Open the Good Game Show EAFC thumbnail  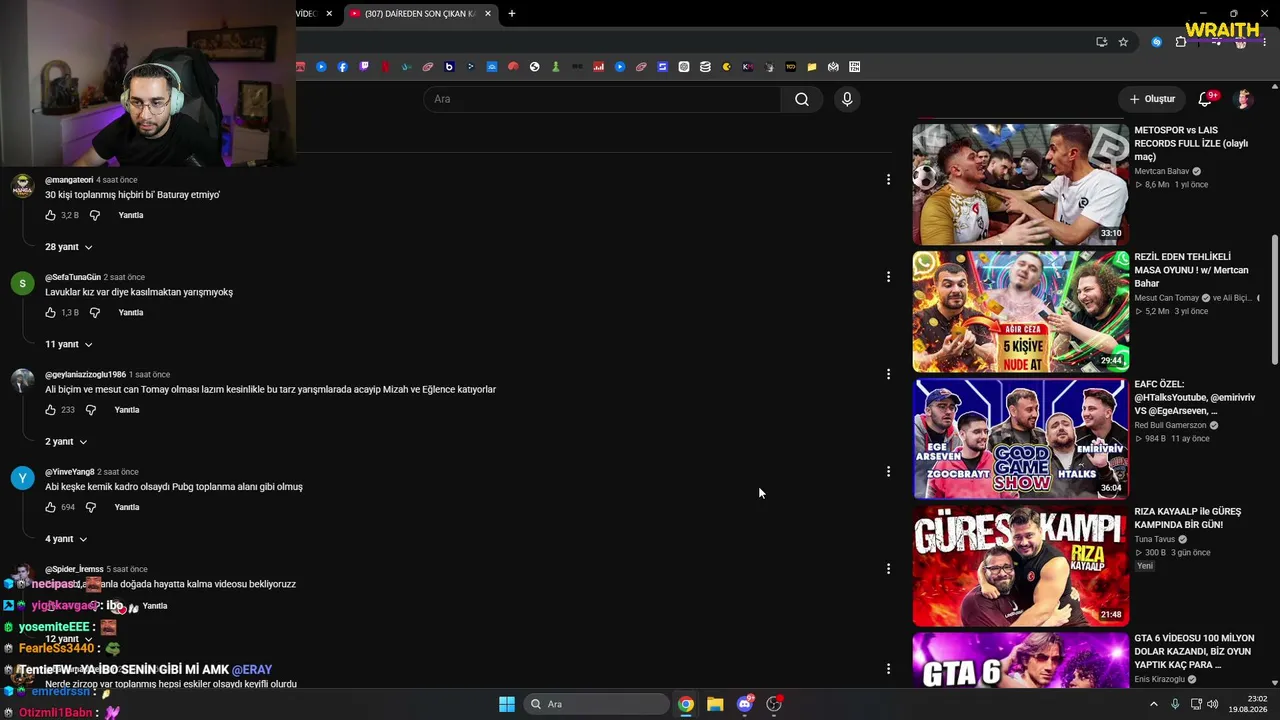point(1020,439)
